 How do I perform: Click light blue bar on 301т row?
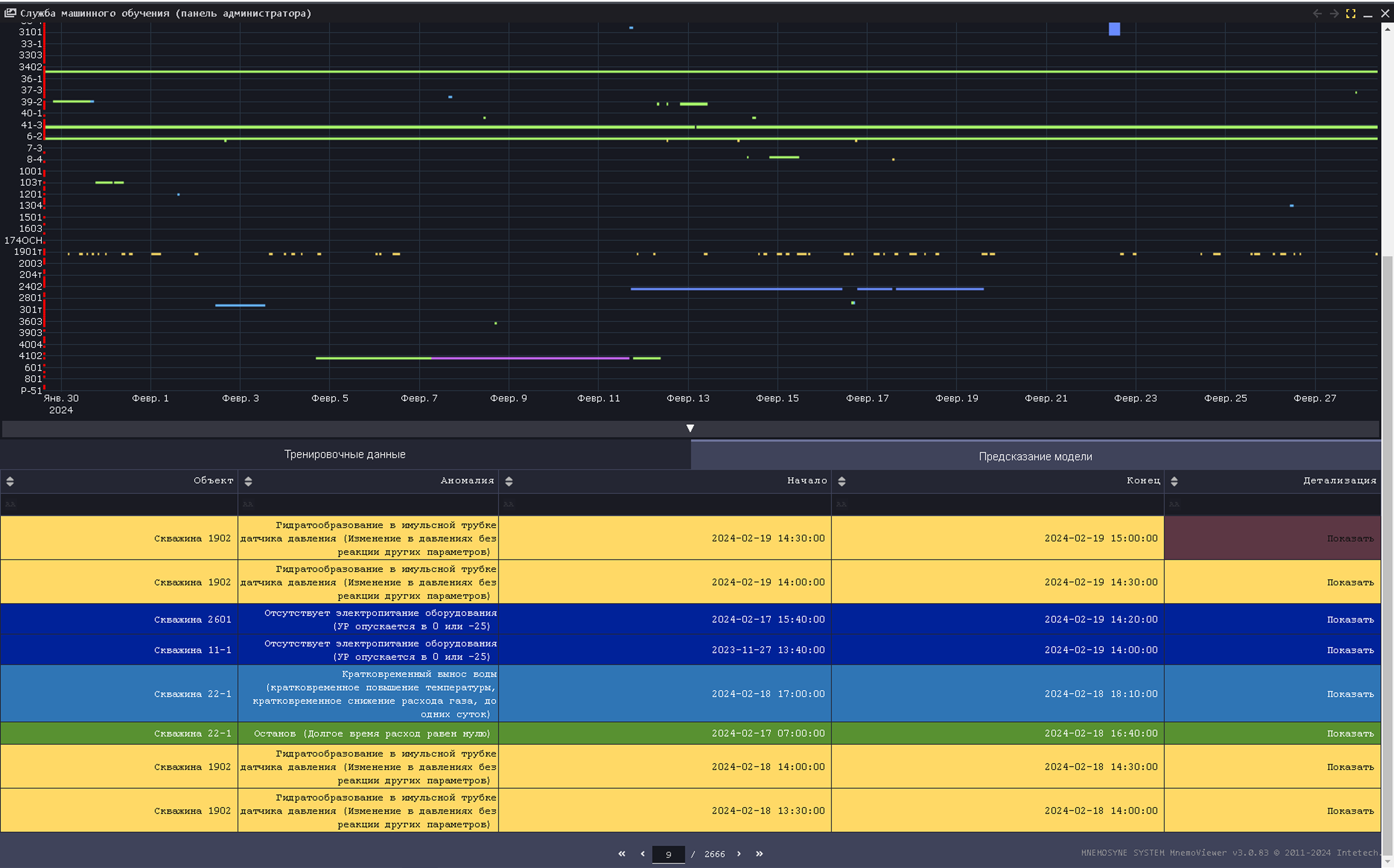pyautogui.click(x=240, y=306)
